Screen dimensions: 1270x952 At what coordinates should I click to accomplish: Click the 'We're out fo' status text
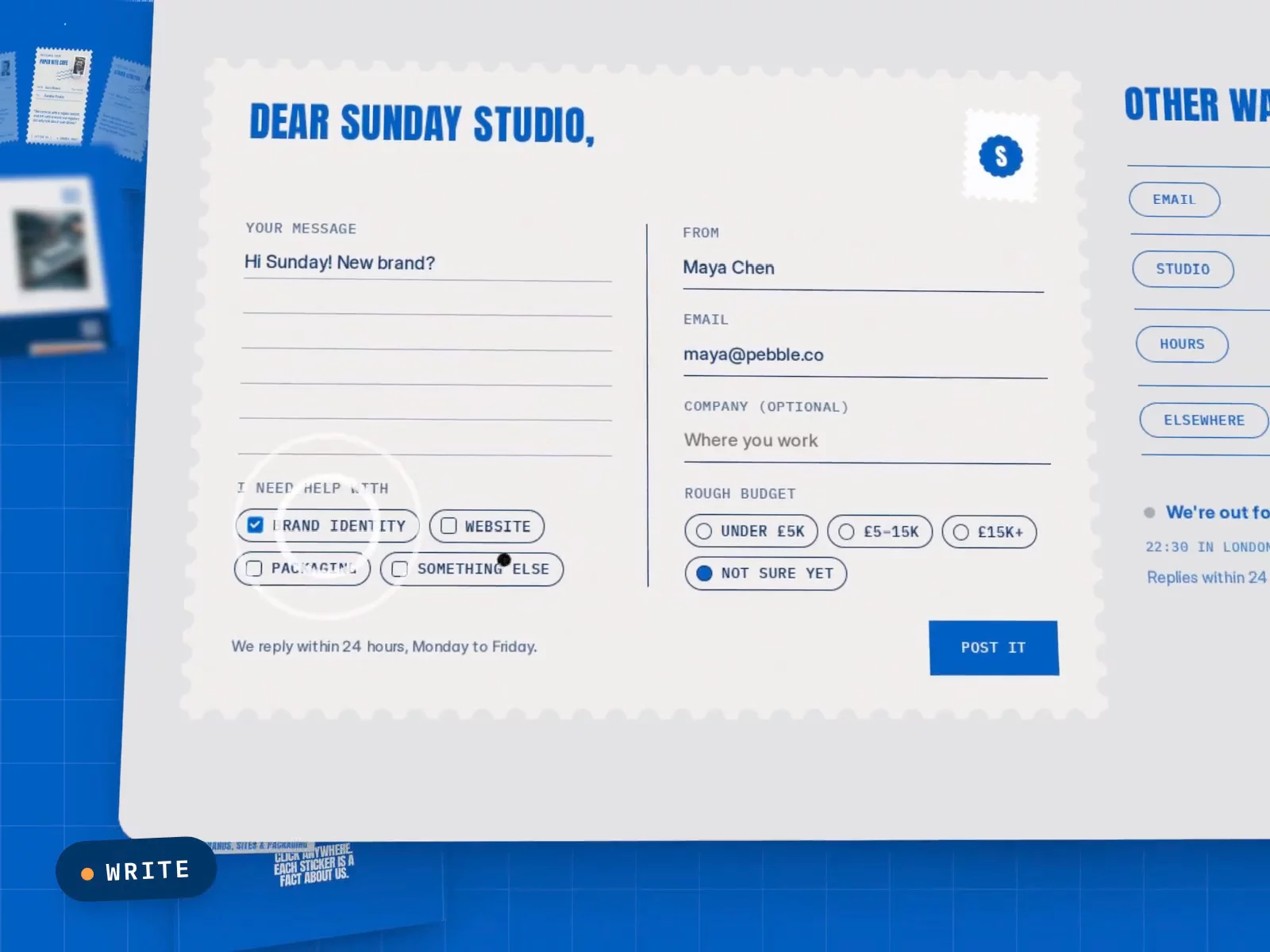pos(1218,512)
